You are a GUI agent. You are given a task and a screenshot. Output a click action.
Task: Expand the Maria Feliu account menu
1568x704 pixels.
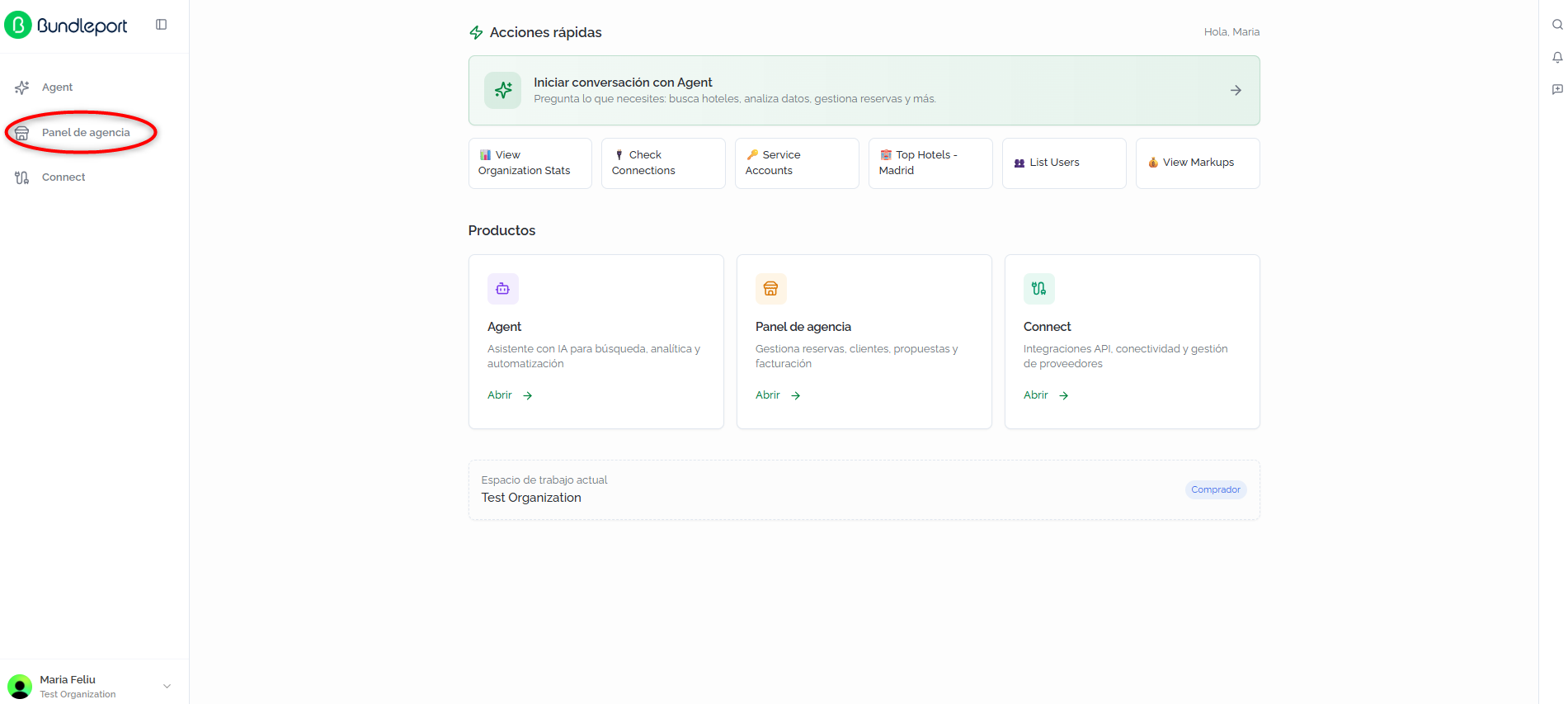(95, 686)
